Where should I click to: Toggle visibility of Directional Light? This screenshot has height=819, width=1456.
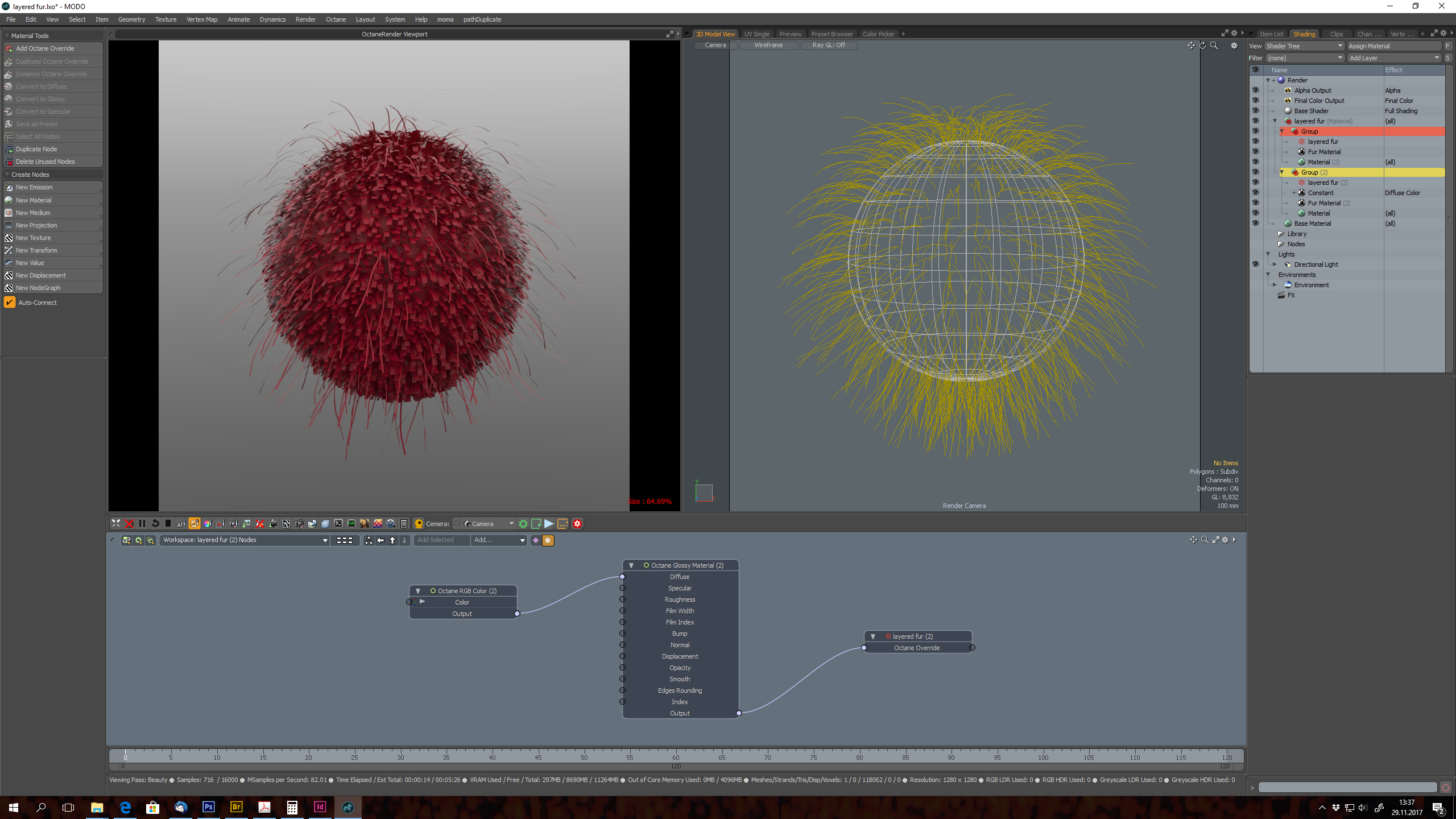1255,264
